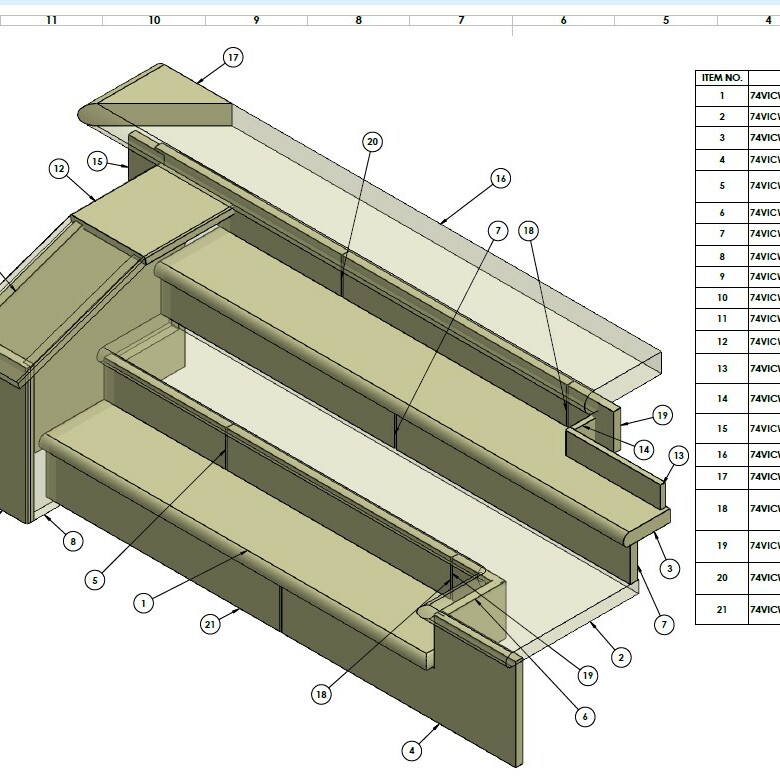The height and width of the screenshot is (780, 780).
Task: Select item number 5 cell in BOM table
Action: 722,186
